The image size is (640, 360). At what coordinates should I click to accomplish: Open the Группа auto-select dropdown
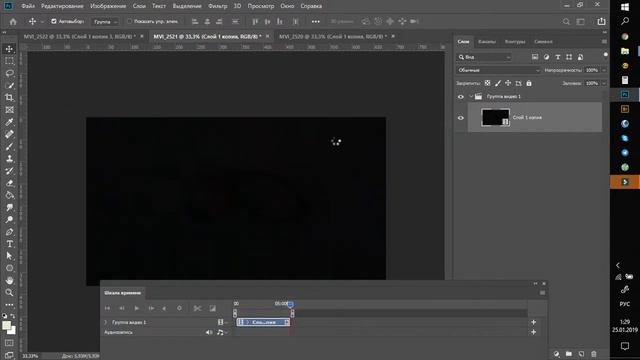[x=104, y=22]
